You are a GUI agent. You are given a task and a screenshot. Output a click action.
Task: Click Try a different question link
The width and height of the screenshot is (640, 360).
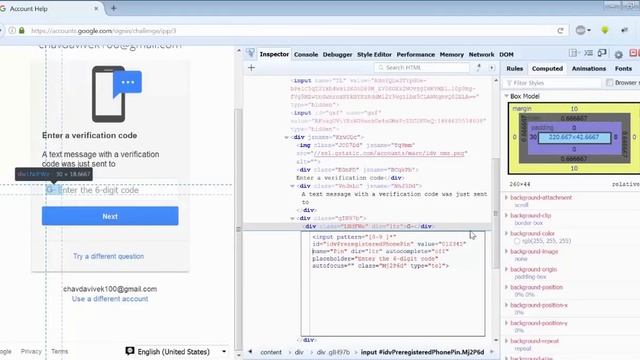pyautogui.click(x=109, y=256)
